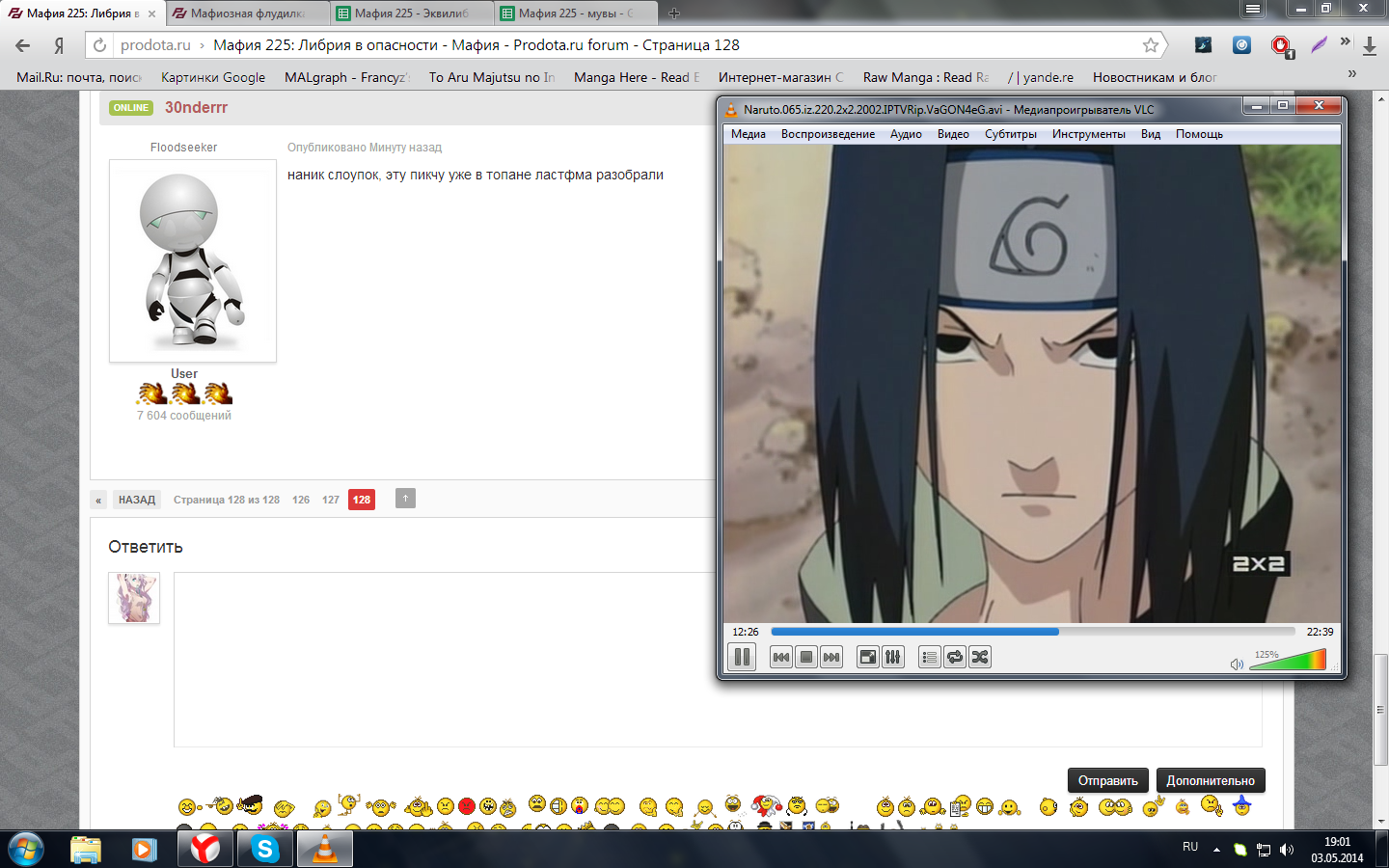This screenshot has height=868, width=1389.
Task: Skip to next media track in VLC
Action: click(x=831, y=658)
